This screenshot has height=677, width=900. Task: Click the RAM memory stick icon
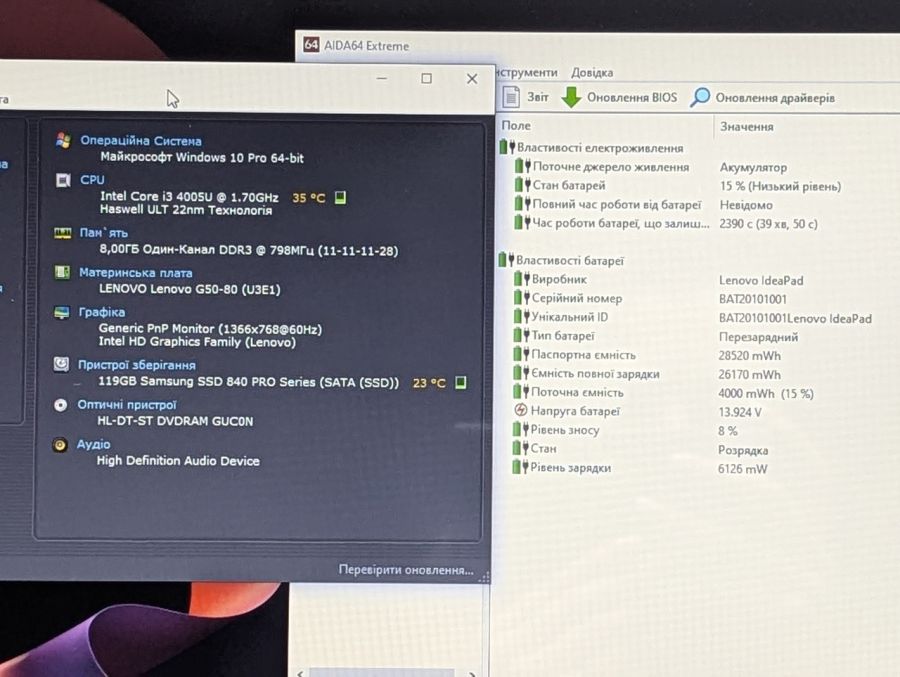(63, 233)
